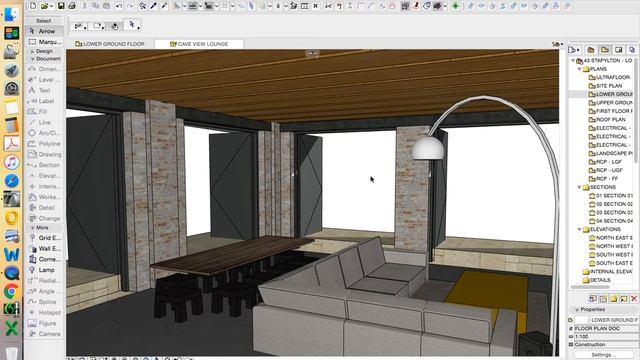Open RCP - LGF view
This screenshot has width=640, height=360.
[x=605, y=162]
